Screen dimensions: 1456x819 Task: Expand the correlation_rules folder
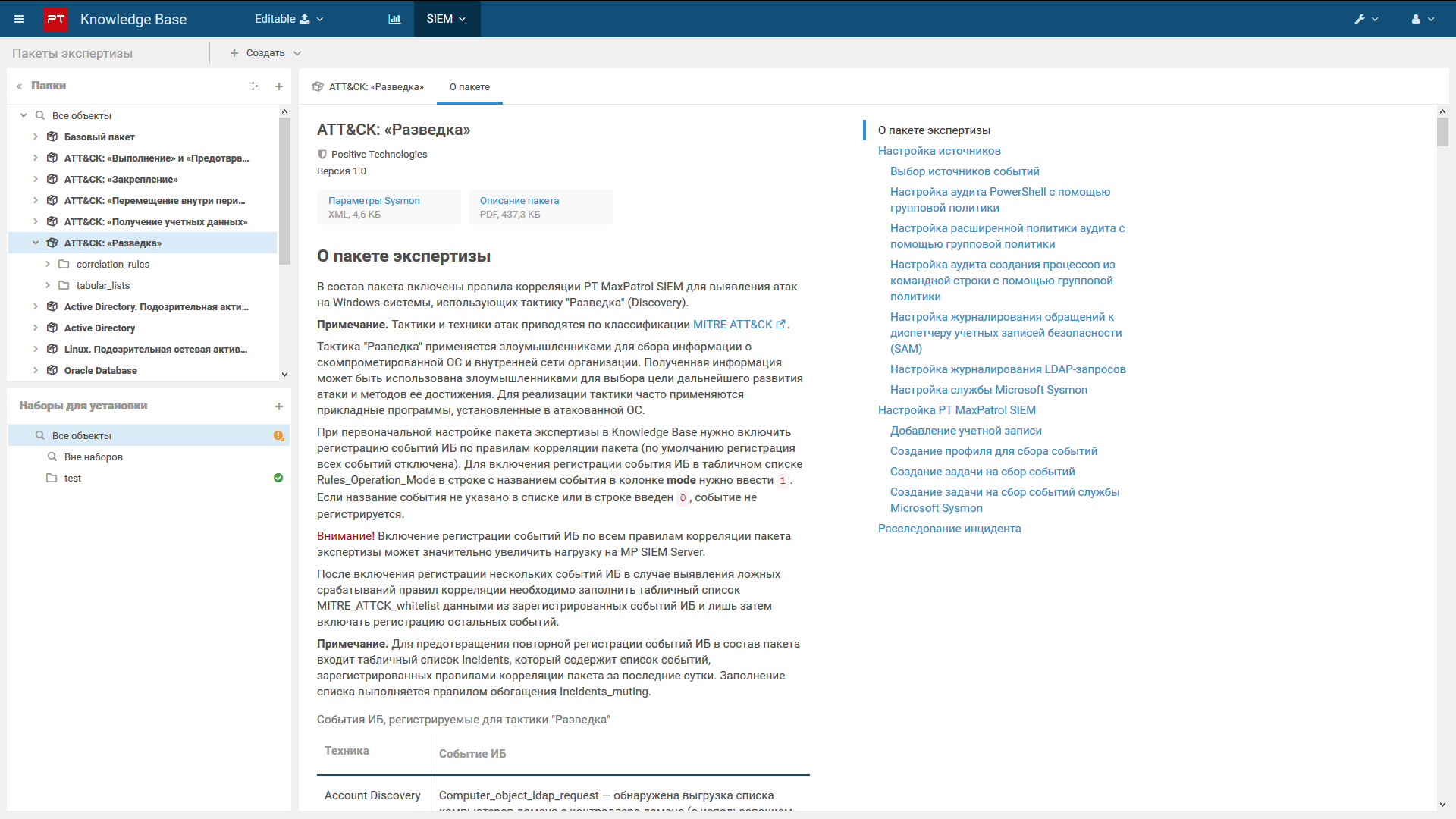tap(48, 265)
